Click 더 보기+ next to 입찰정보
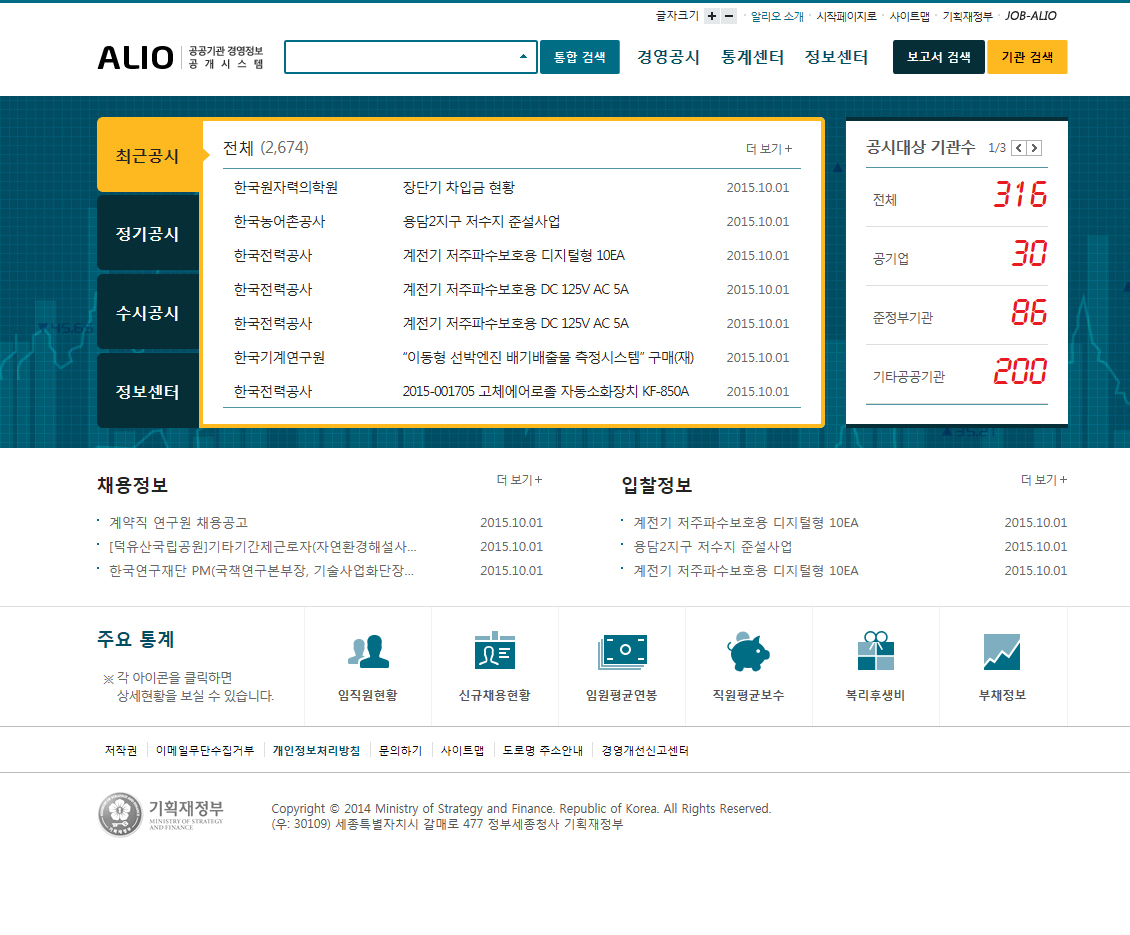This screenshot has height=935, width=1130. [x=1044, y=479]
